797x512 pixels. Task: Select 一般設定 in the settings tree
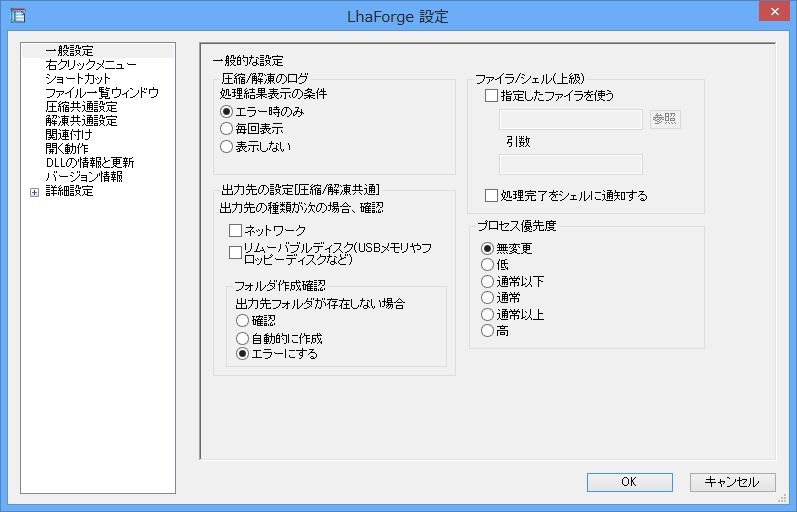[69, 51]
